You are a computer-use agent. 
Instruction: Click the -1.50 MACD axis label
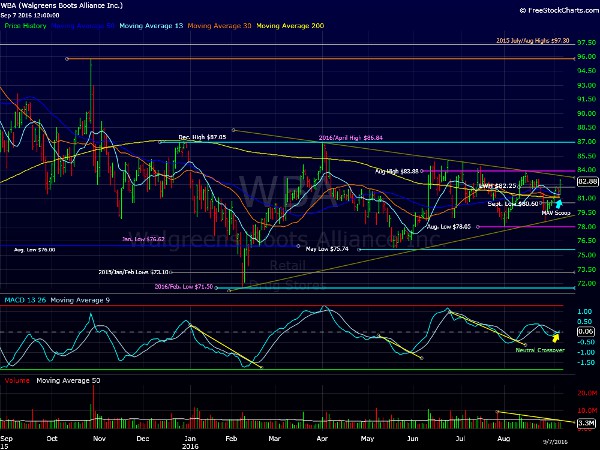click(x=585, y=362)
